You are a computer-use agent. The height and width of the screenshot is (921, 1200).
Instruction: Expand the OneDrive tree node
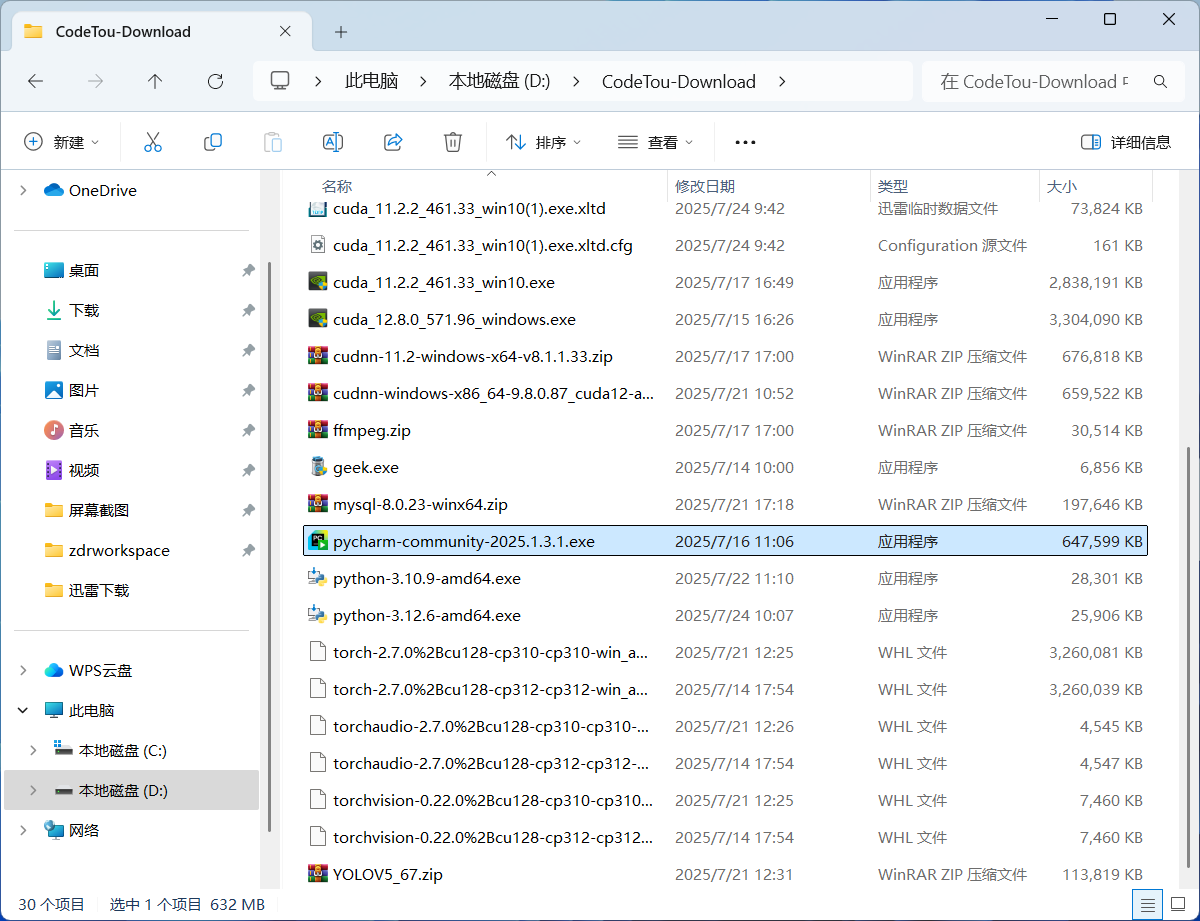(23, 190)
